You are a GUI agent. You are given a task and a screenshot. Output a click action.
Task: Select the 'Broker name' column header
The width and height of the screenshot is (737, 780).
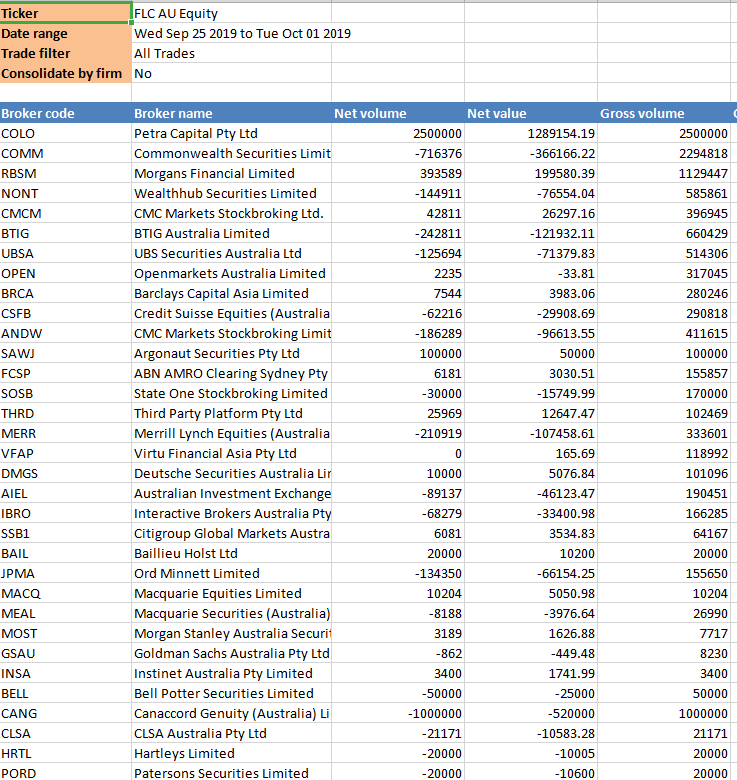tap(232, 113)
